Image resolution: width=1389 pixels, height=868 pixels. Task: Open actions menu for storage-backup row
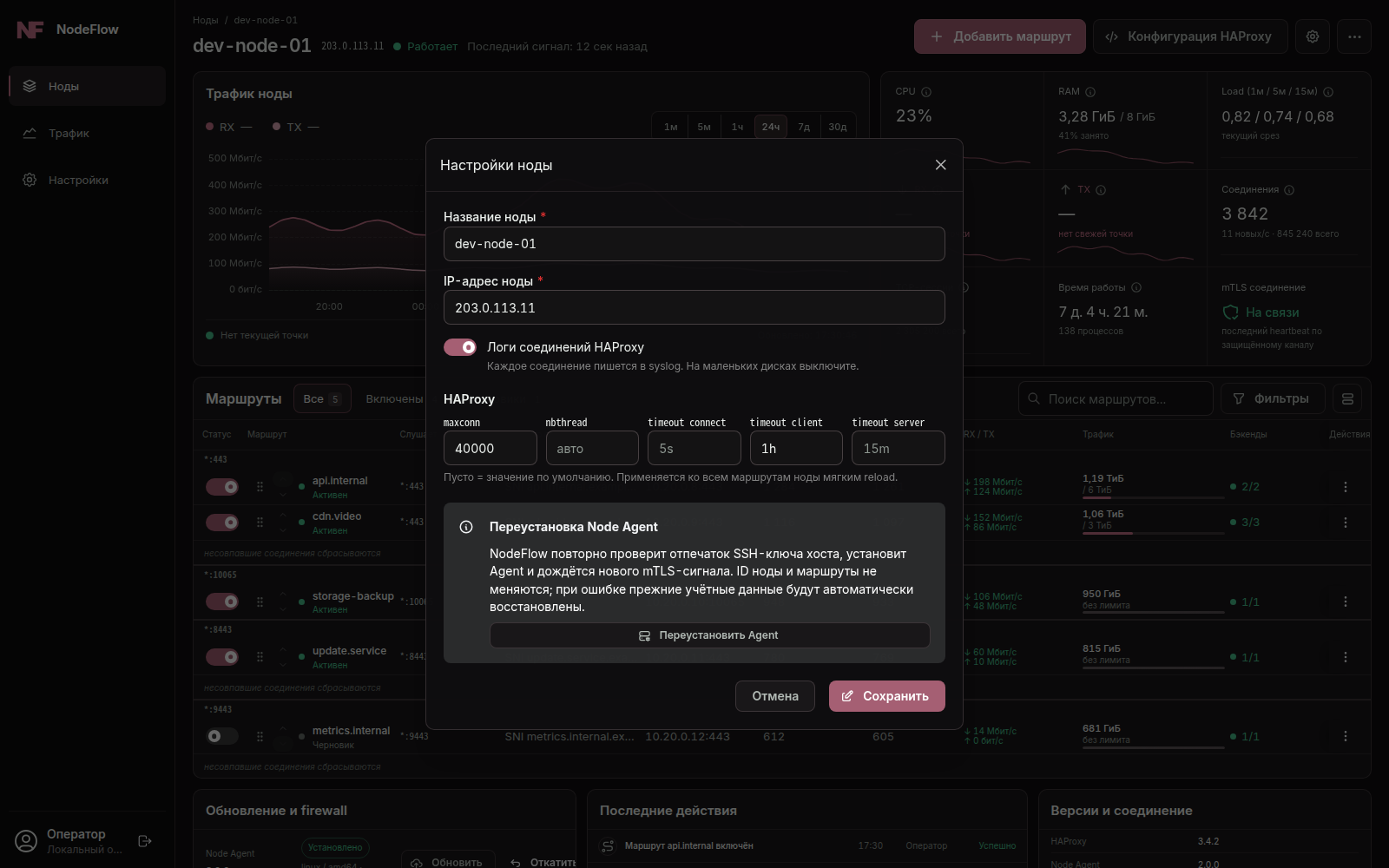pos(1346,602)
